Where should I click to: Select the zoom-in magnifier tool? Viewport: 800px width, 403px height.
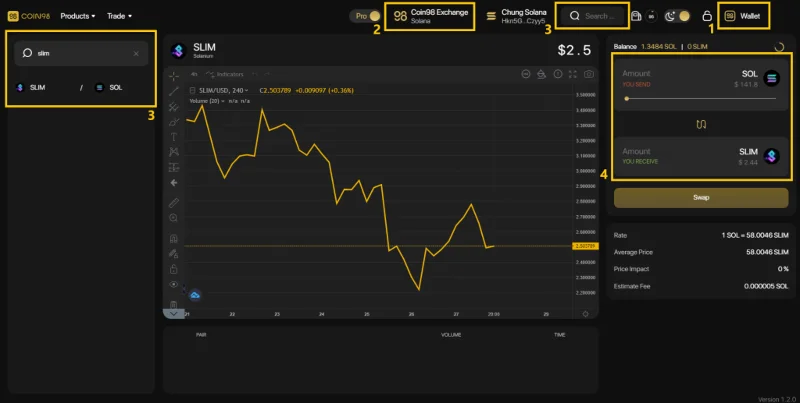(x=174, y=218)
